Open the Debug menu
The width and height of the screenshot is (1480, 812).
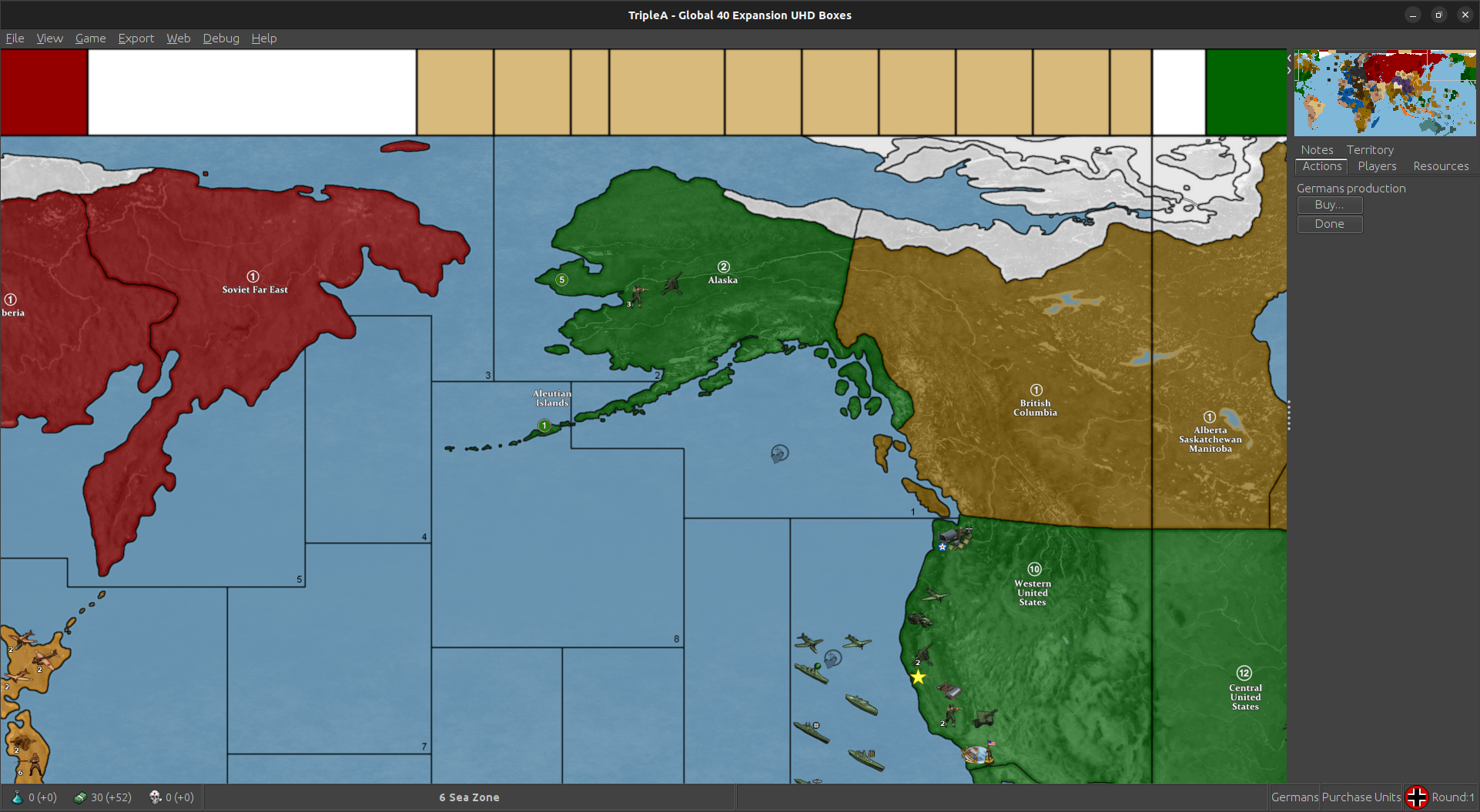pos(220,38)
